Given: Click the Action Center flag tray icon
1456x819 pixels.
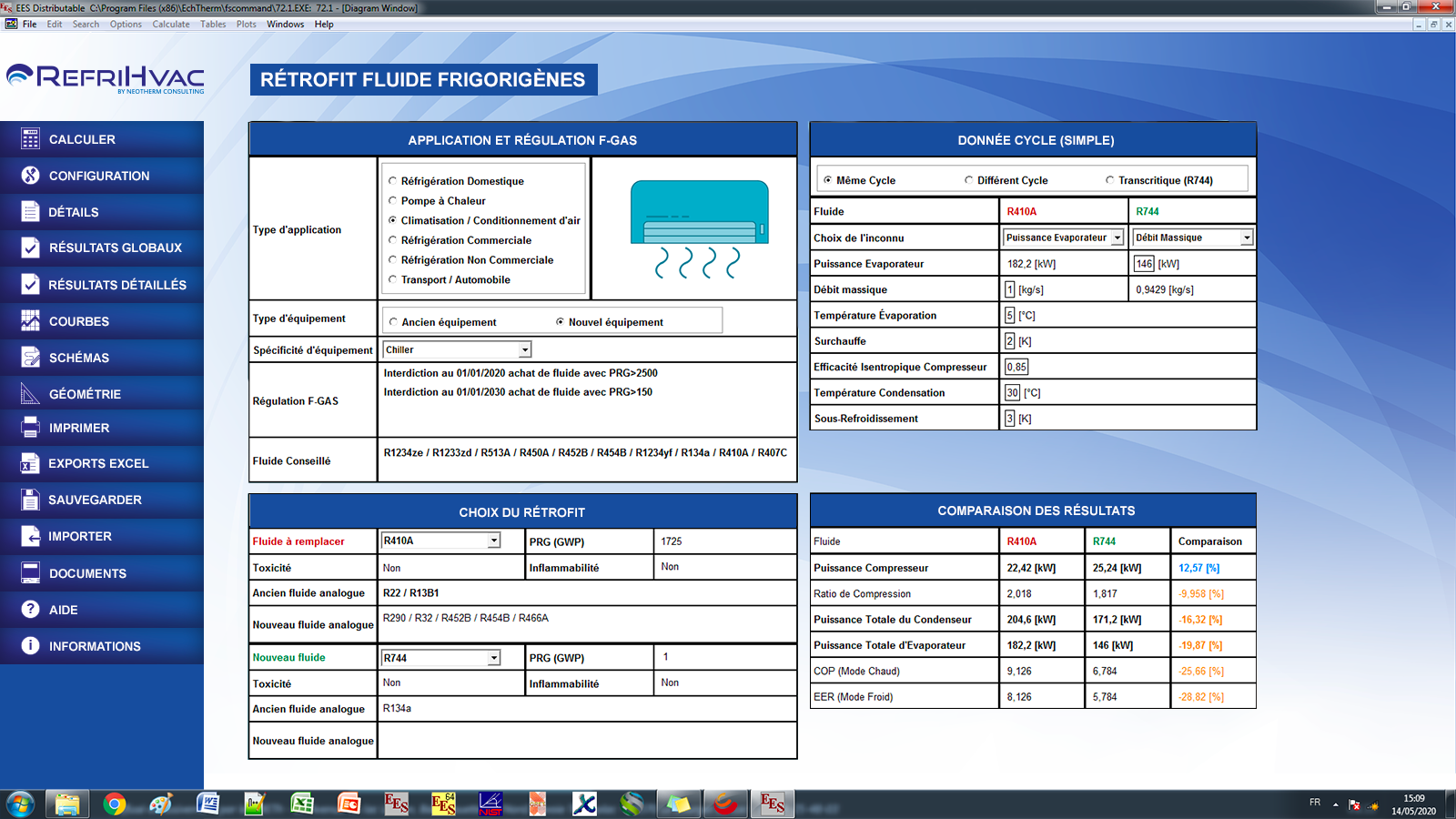Looking at the screenshot, I should click(1354, 805).
